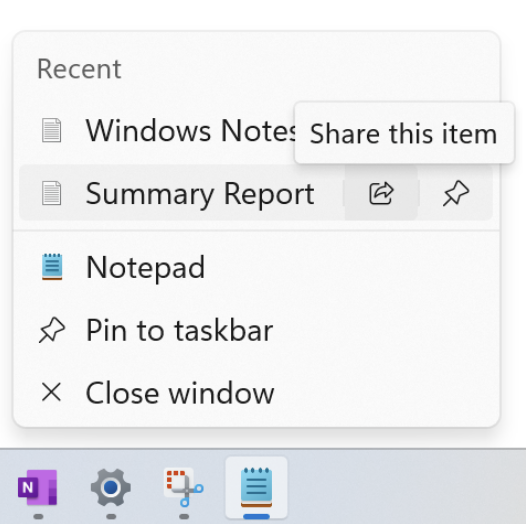Click the blue Notepad icon in the jump list
Screen dimensions: 526x524
[52, 267]
